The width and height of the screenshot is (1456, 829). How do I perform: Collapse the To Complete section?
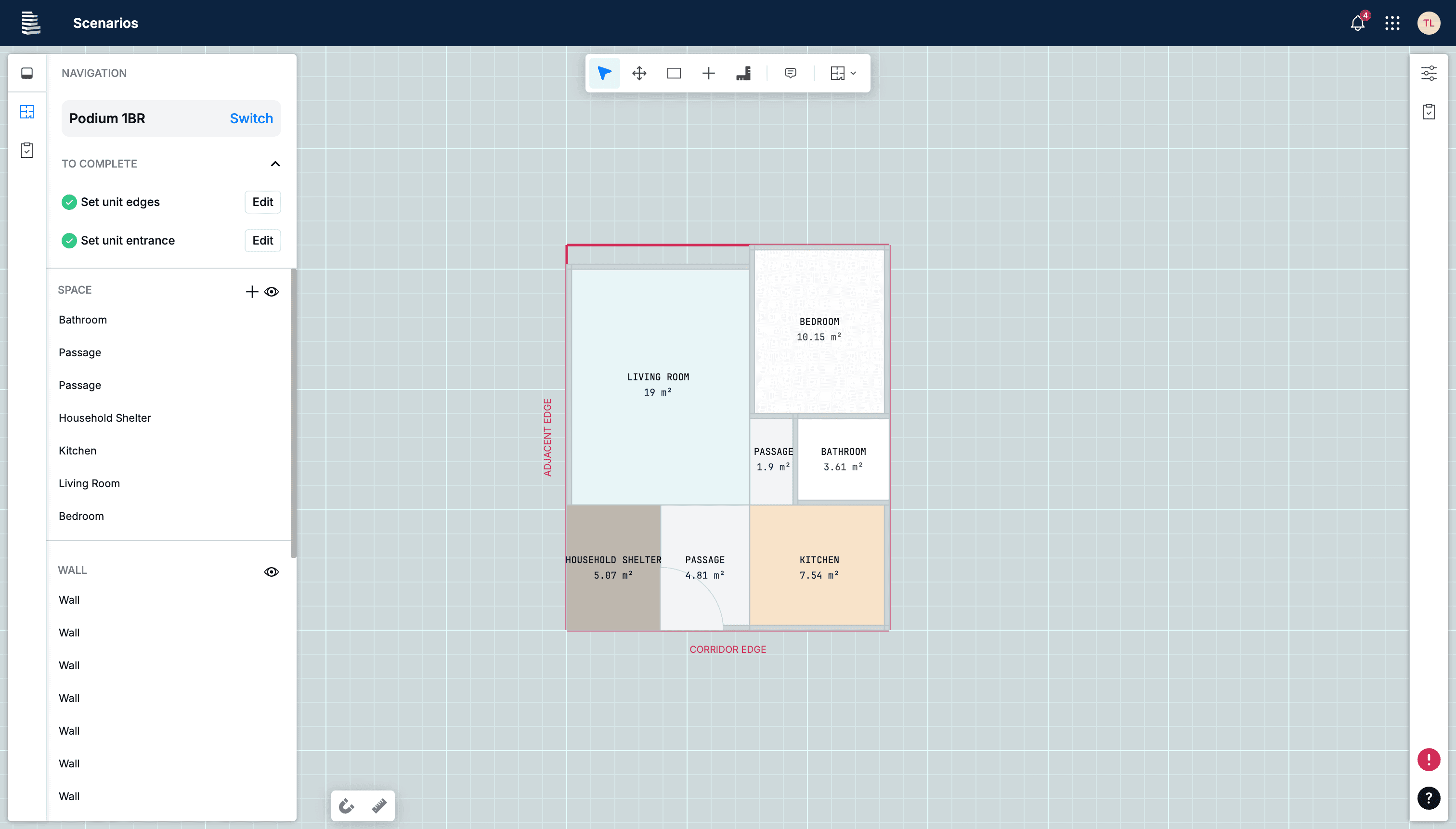[x=275, y=164]
